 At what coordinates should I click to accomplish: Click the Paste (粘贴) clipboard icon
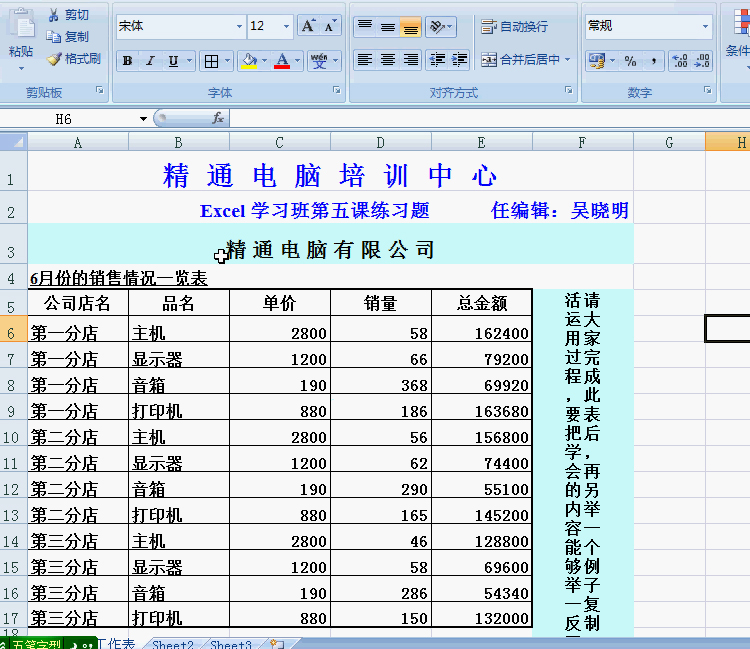click(21, 24)
